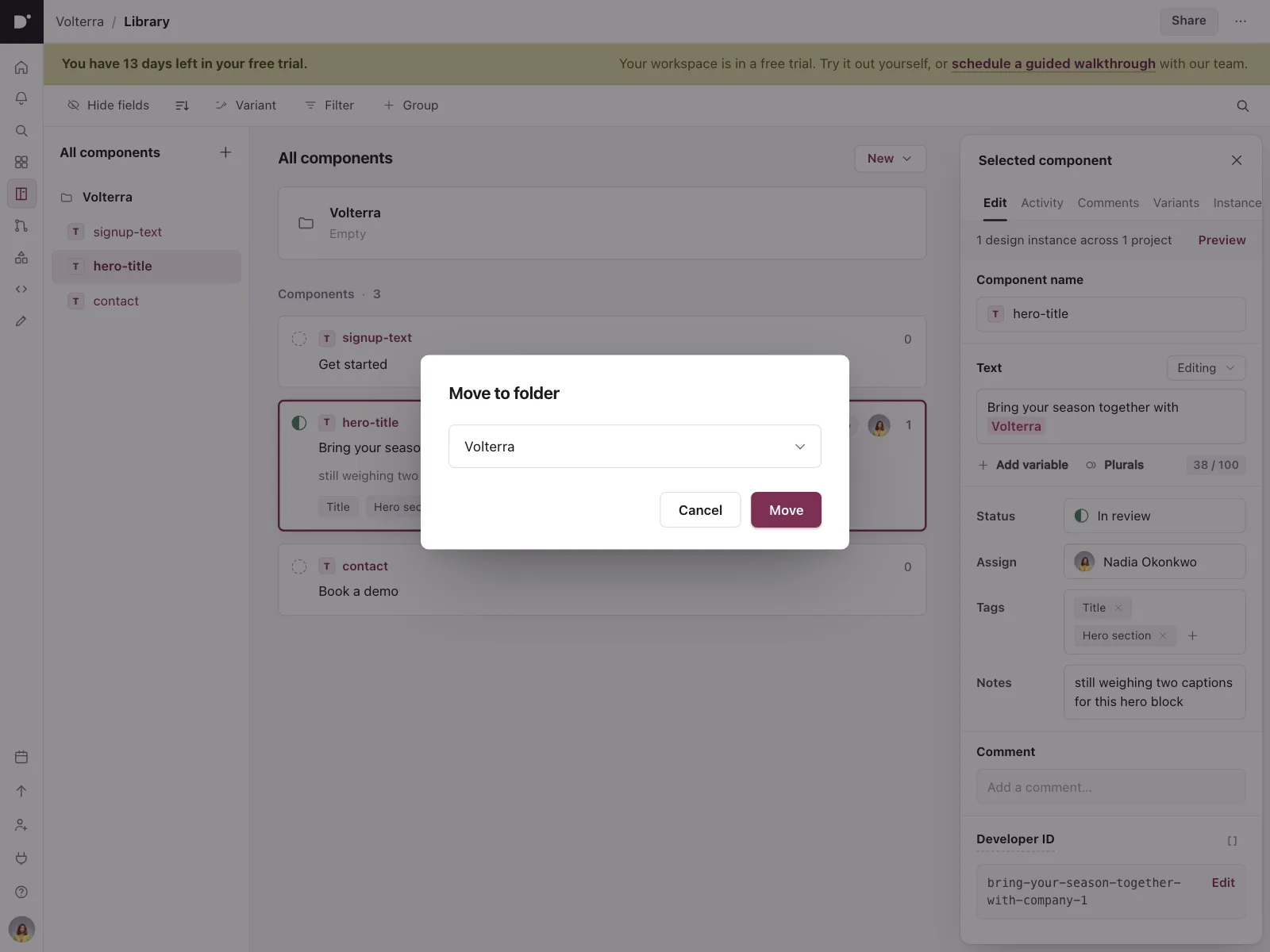Click the pencil edit icon in sidebar
The image size is (1270, 952).
21,321
